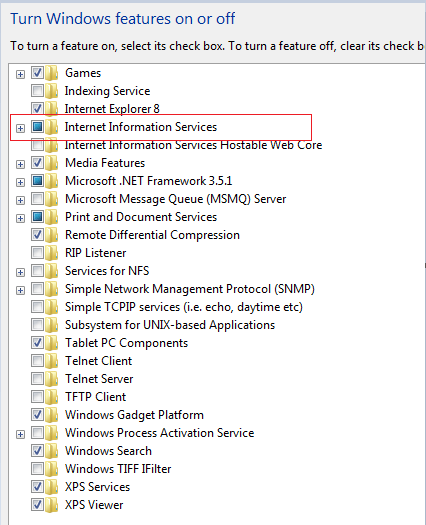Image resolution: width=426 pixels, height=525 pixels.
Task: Expand Print and Document Services node
Action: (20, 218)
